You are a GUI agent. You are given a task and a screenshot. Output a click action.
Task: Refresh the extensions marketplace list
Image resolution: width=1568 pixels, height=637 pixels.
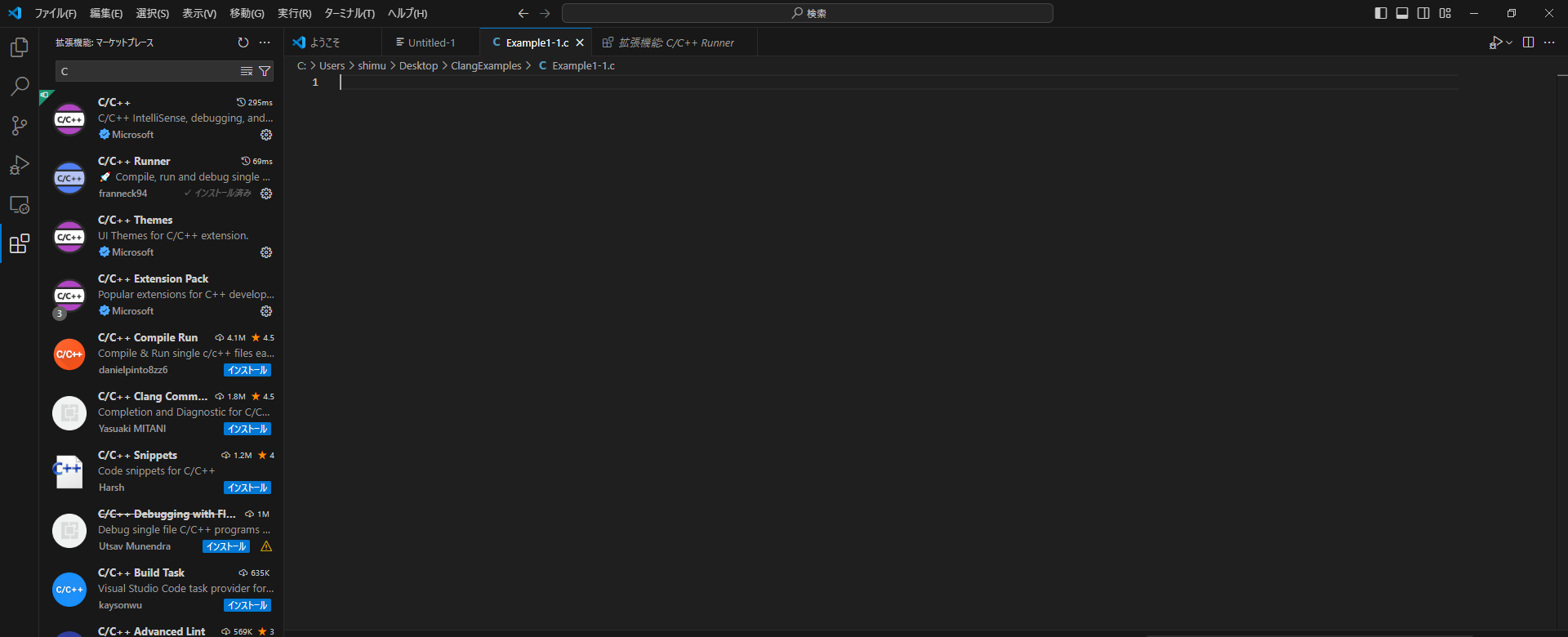[x=243, y=42]
